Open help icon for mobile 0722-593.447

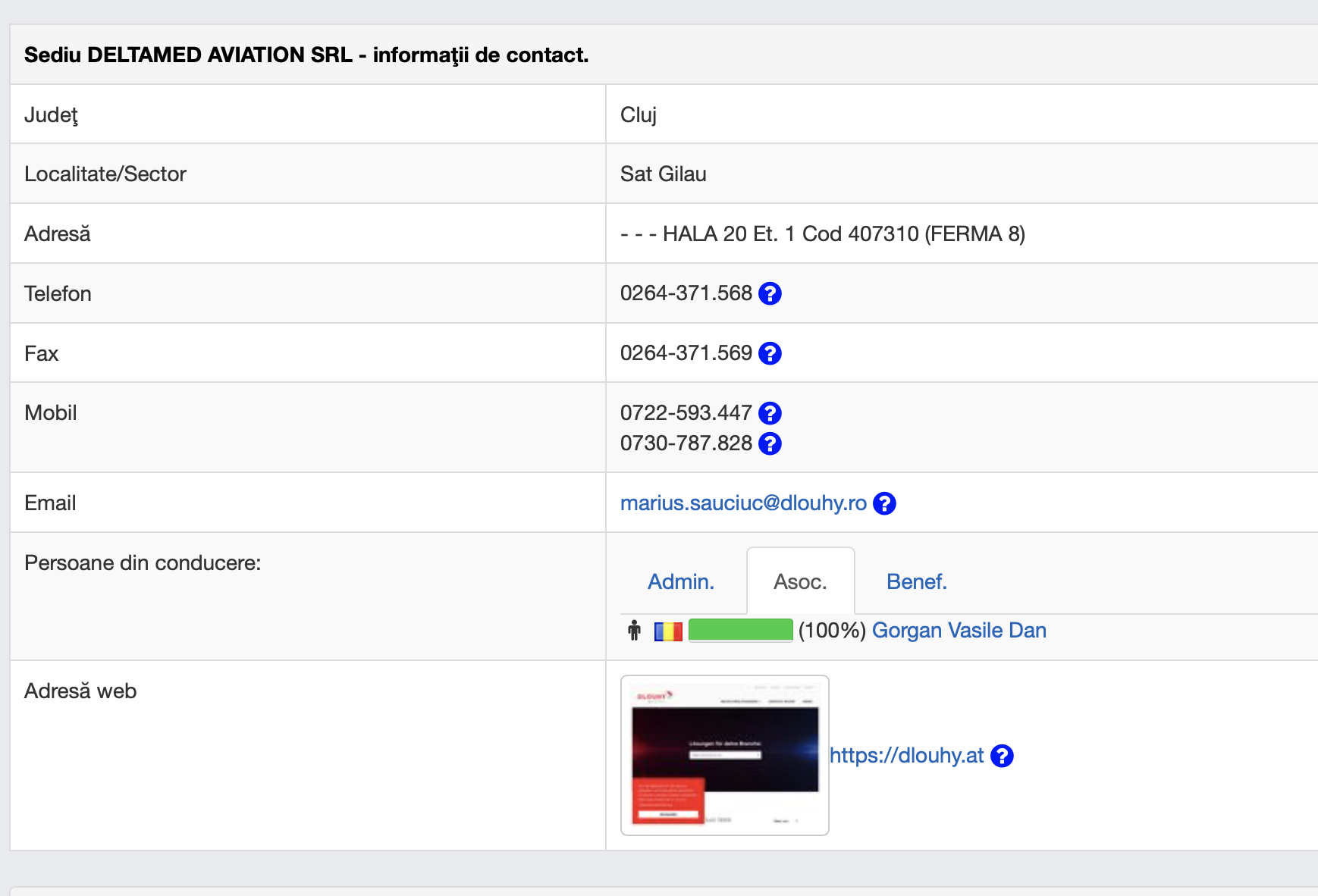[x=770, y=413]
